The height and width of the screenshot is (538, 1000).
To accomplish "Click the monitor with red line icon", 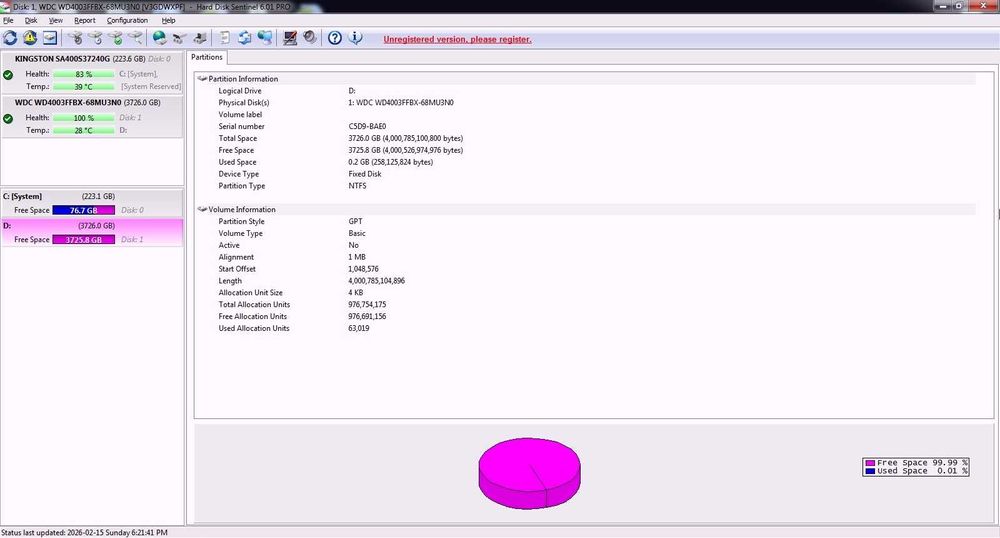I will click(x=290, y=38).
